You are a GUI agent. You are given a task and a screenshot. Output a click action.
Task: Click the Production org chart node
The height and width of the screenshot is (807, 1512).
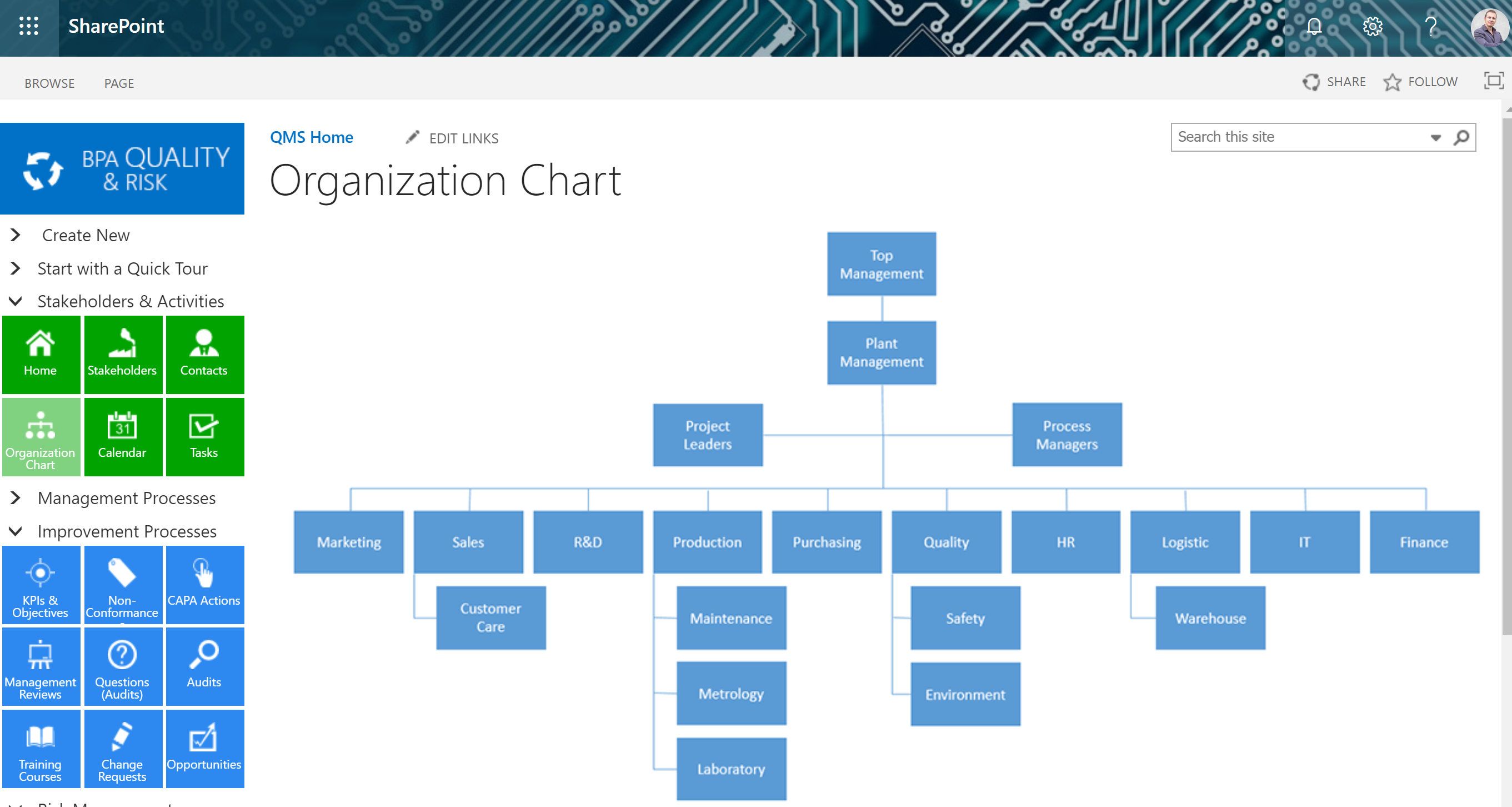708,542
